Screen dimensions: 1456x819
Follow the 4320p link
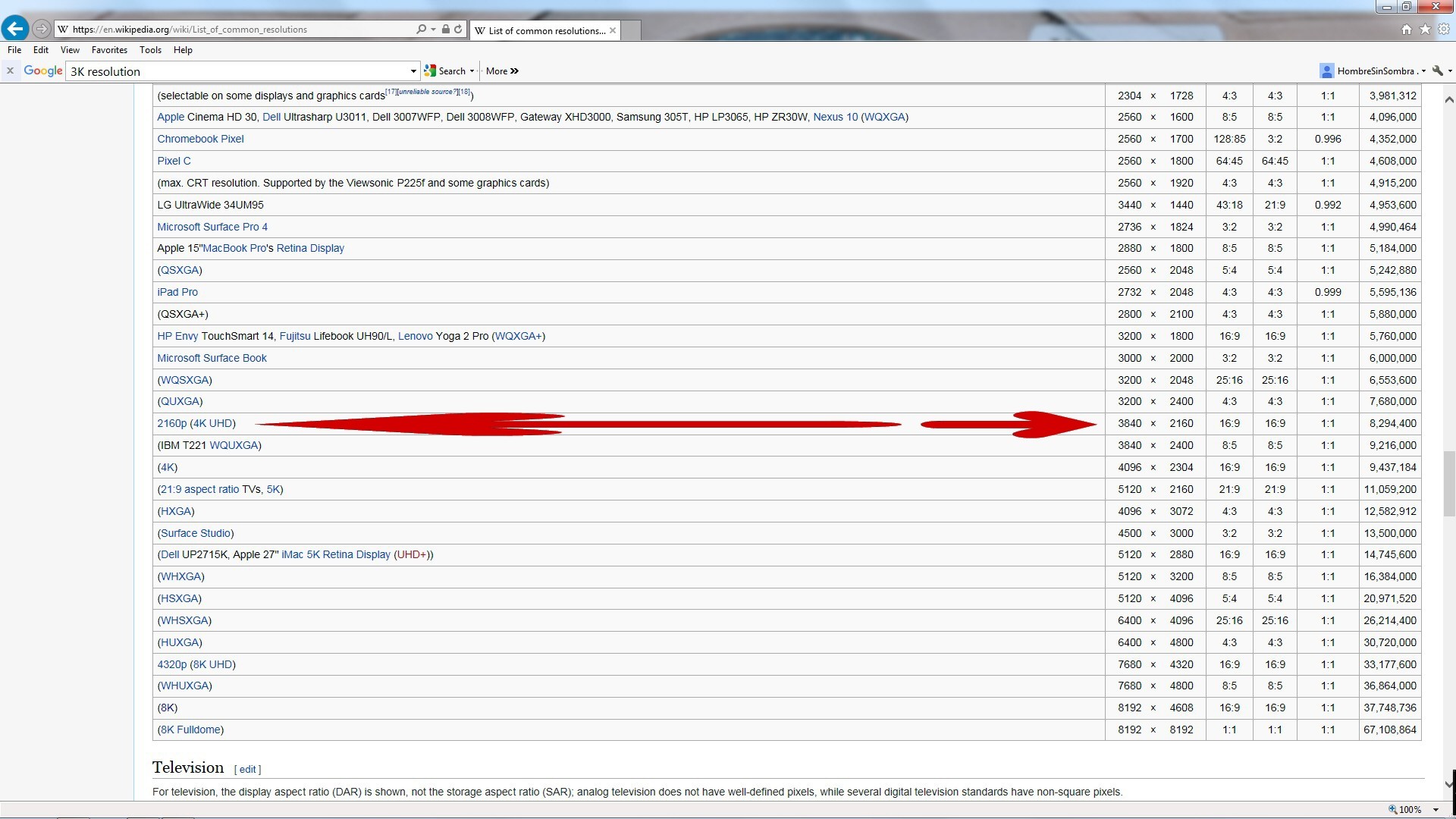pos(171,664)
